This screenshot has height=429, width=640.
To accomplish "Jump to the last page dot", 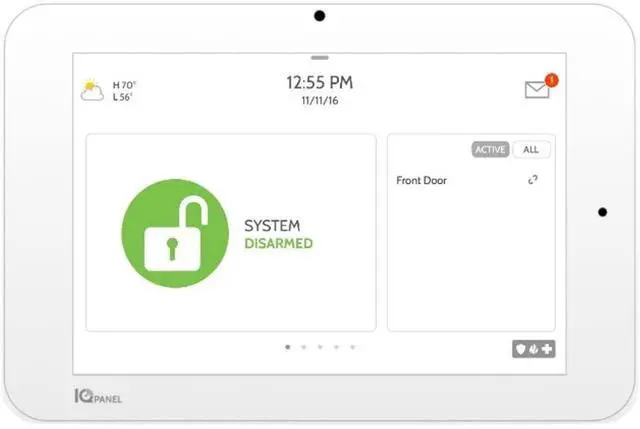I will [x=353, y=347].
